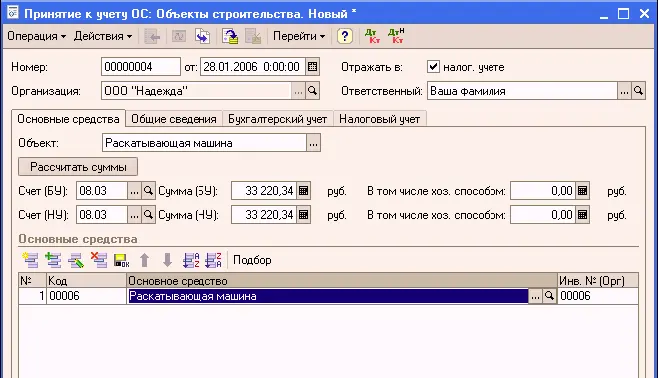
Task: Show ДтН/Кт tax accounting entries icon
Action: click(x=396, y=36)
